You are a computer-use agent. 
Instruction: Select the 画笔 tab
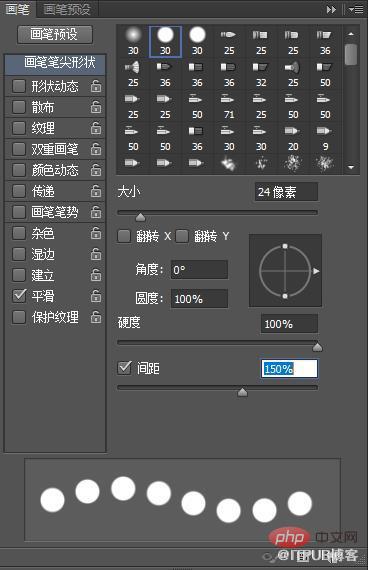click(17, 9)
